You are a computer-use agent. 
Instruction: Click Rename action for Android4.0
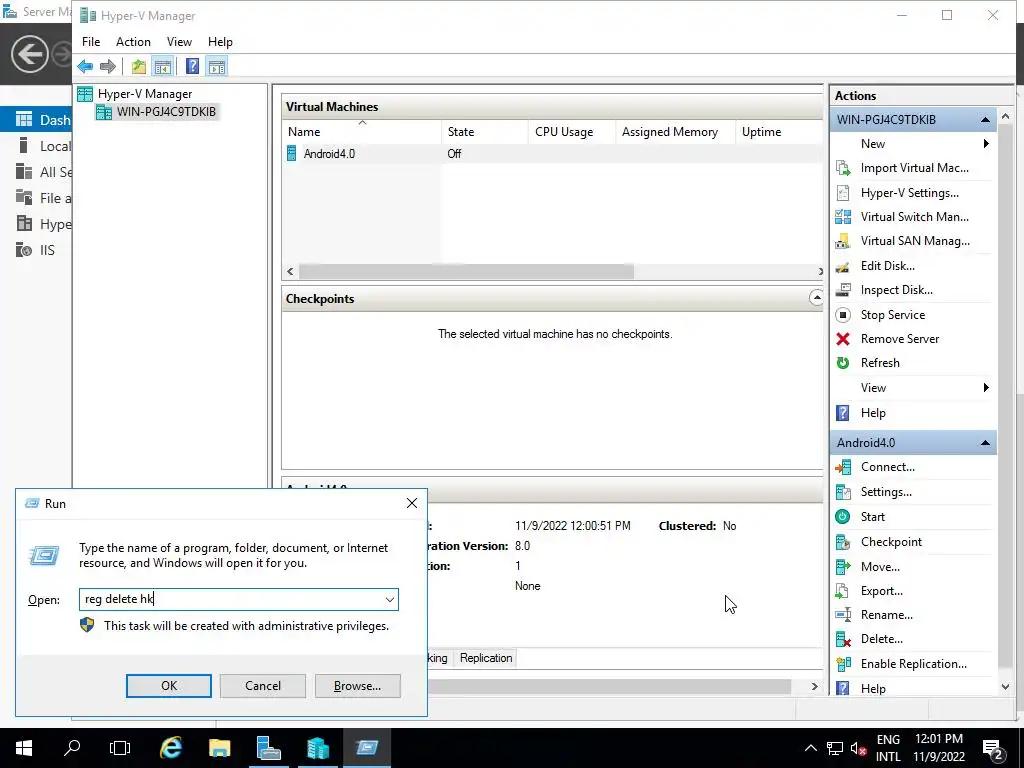click(886, 615)
